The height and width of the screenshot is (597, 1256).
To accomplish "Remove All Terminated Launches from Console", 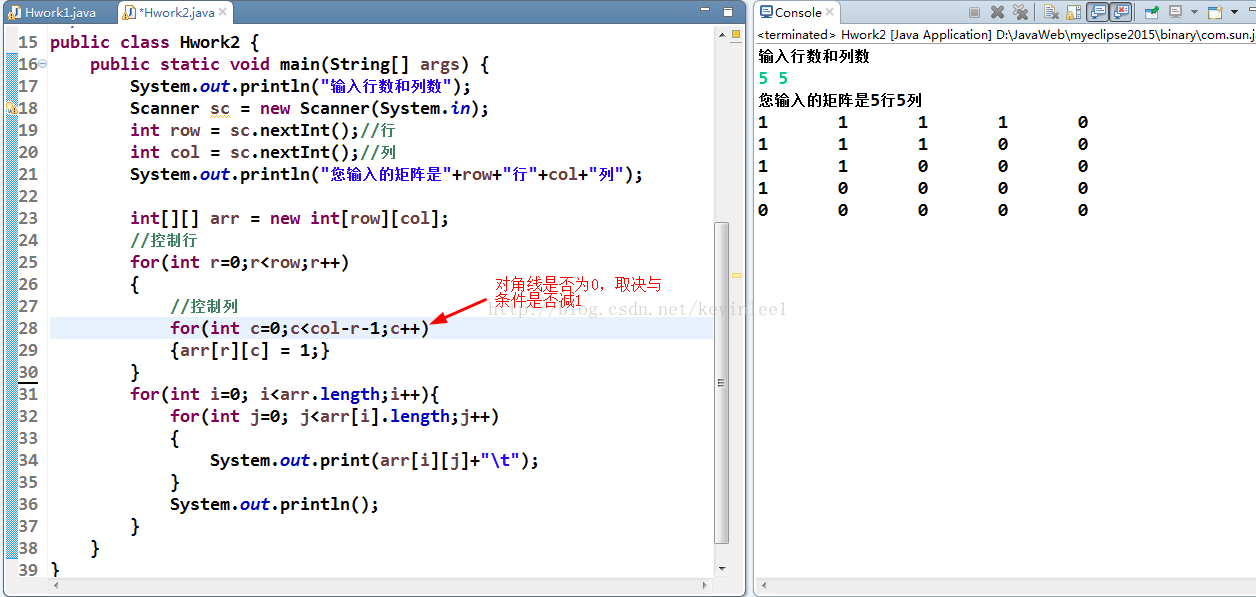I will point(1020,12).
